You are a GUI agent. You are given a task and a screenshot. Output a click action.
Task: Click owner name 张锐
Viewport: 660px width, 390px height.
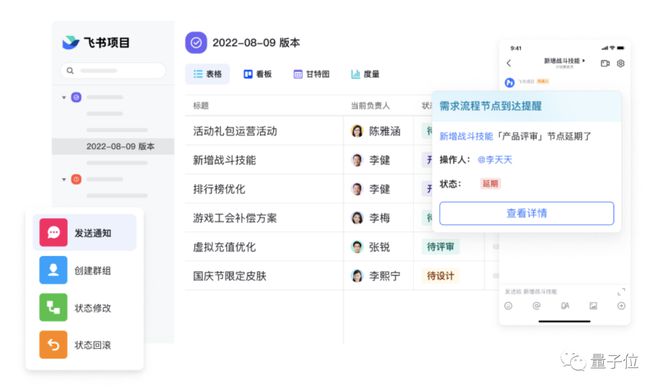pos(380,247)
